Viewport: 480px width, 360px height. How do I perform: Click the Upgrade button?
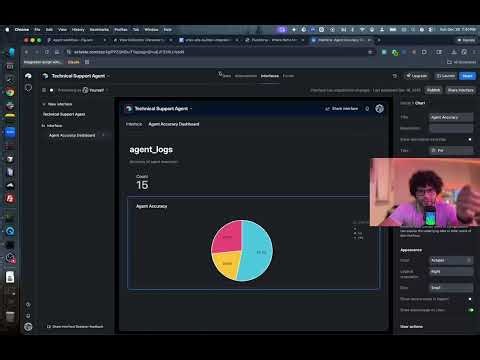(x=417, y=76)
